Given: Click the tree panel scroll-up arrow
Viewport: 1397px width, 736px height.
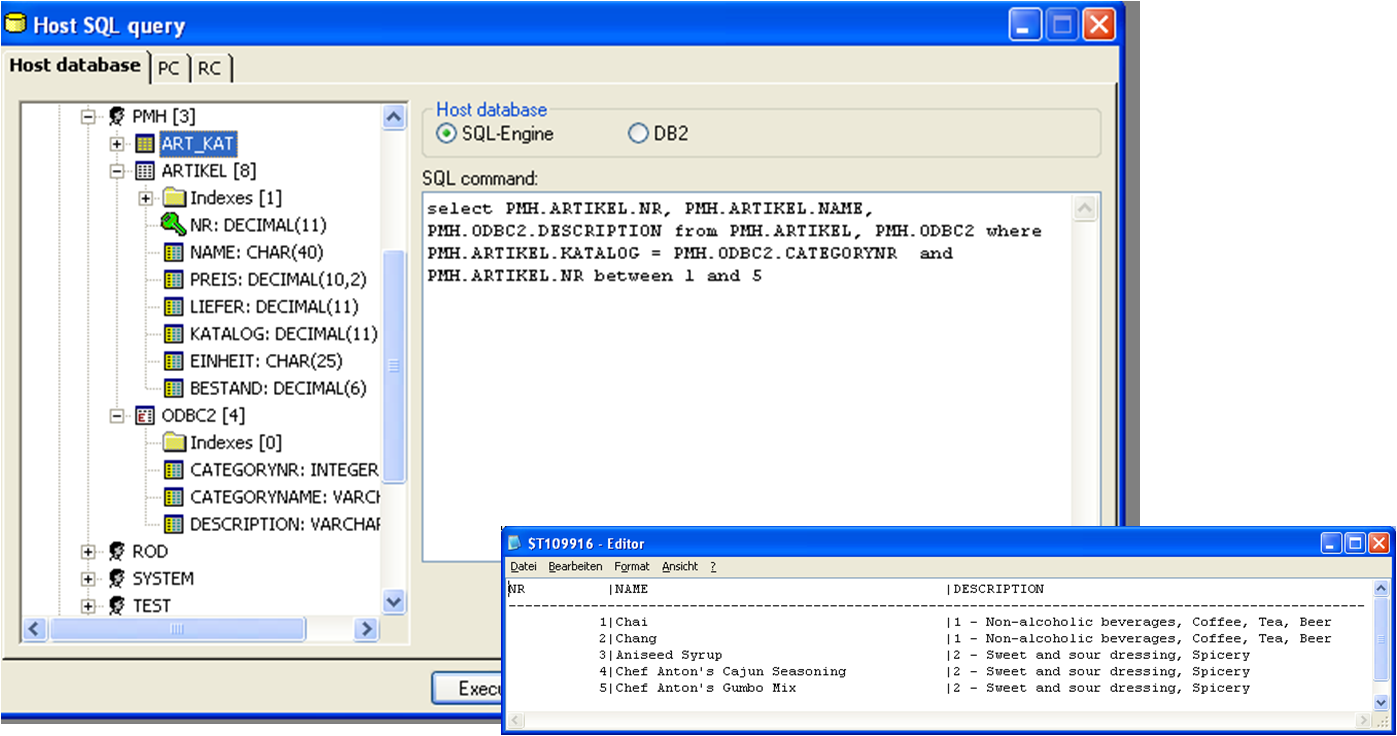Looking at the screenshot, I should point(394,117).
